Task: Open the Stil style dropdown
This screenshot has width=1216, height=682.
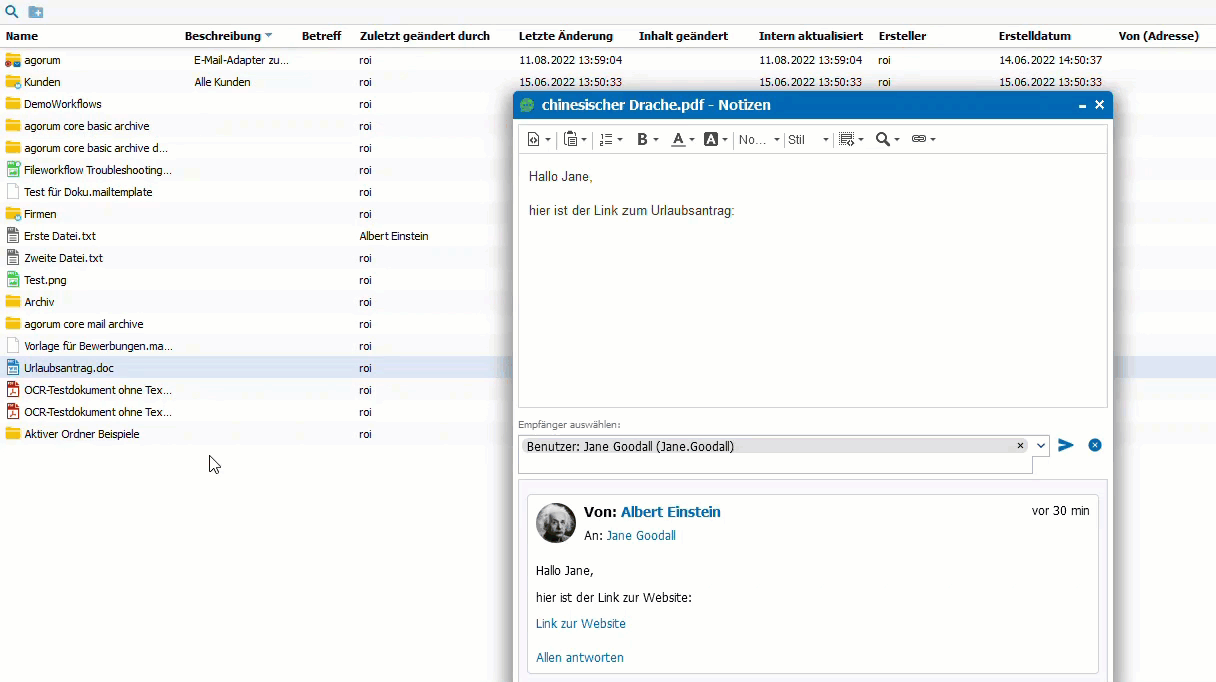Action: [x=808, y=140]
